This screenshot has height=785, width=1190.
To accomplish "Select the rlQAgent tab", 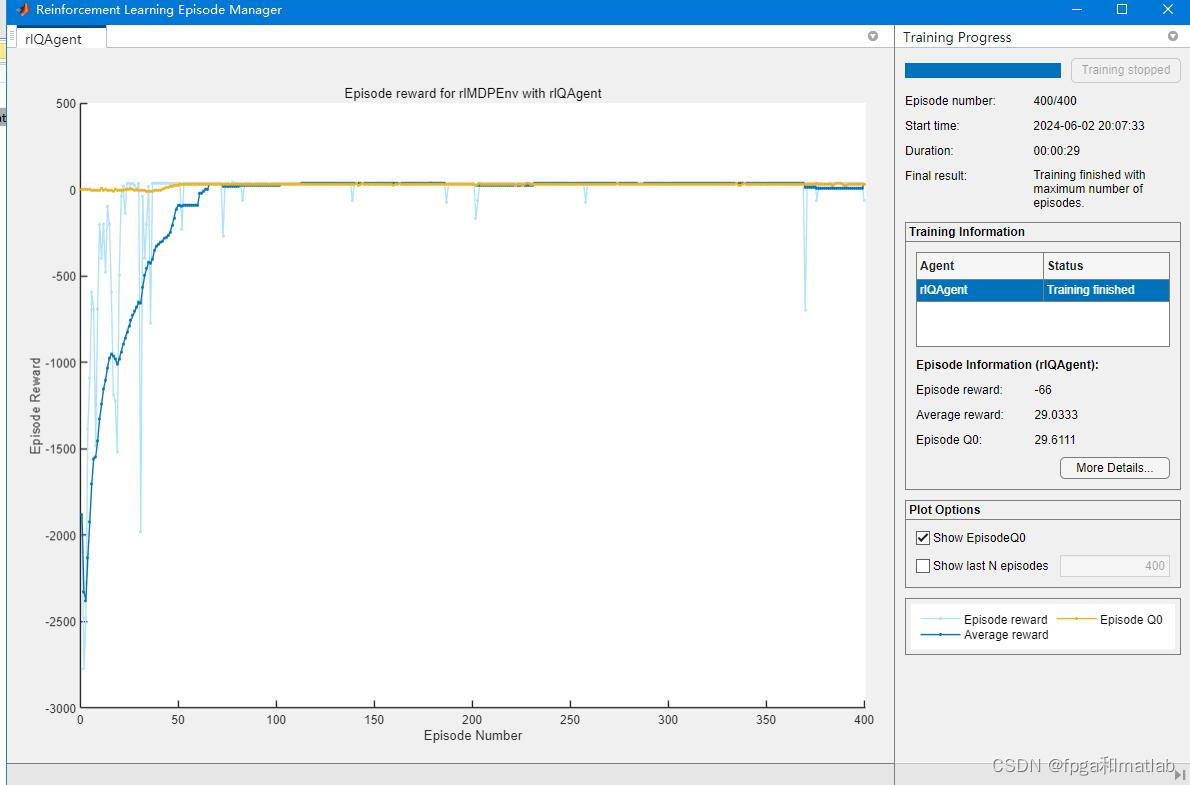I will tap(53, 39).
